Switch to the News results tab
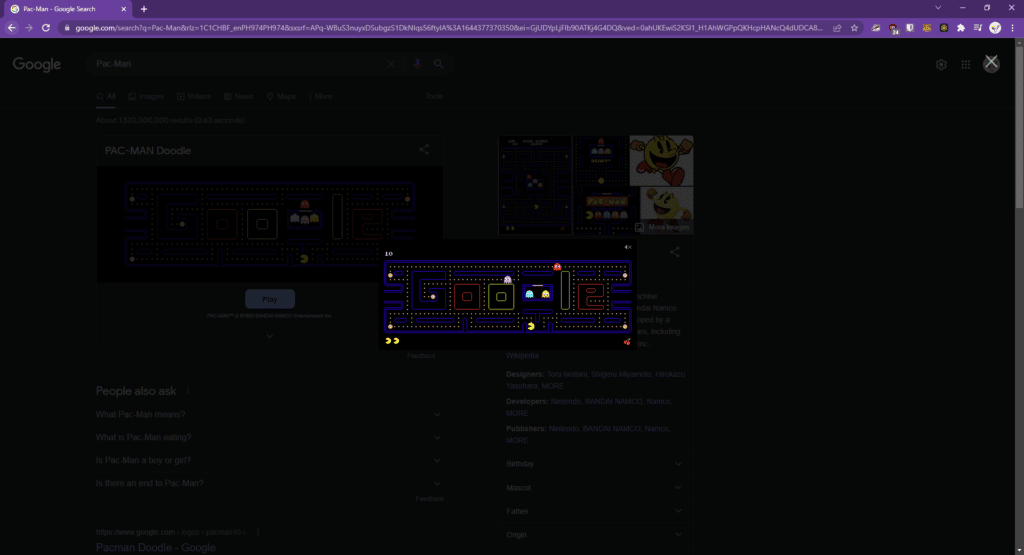The width and height of the screenshot is (1024, 555). point(238,97)
